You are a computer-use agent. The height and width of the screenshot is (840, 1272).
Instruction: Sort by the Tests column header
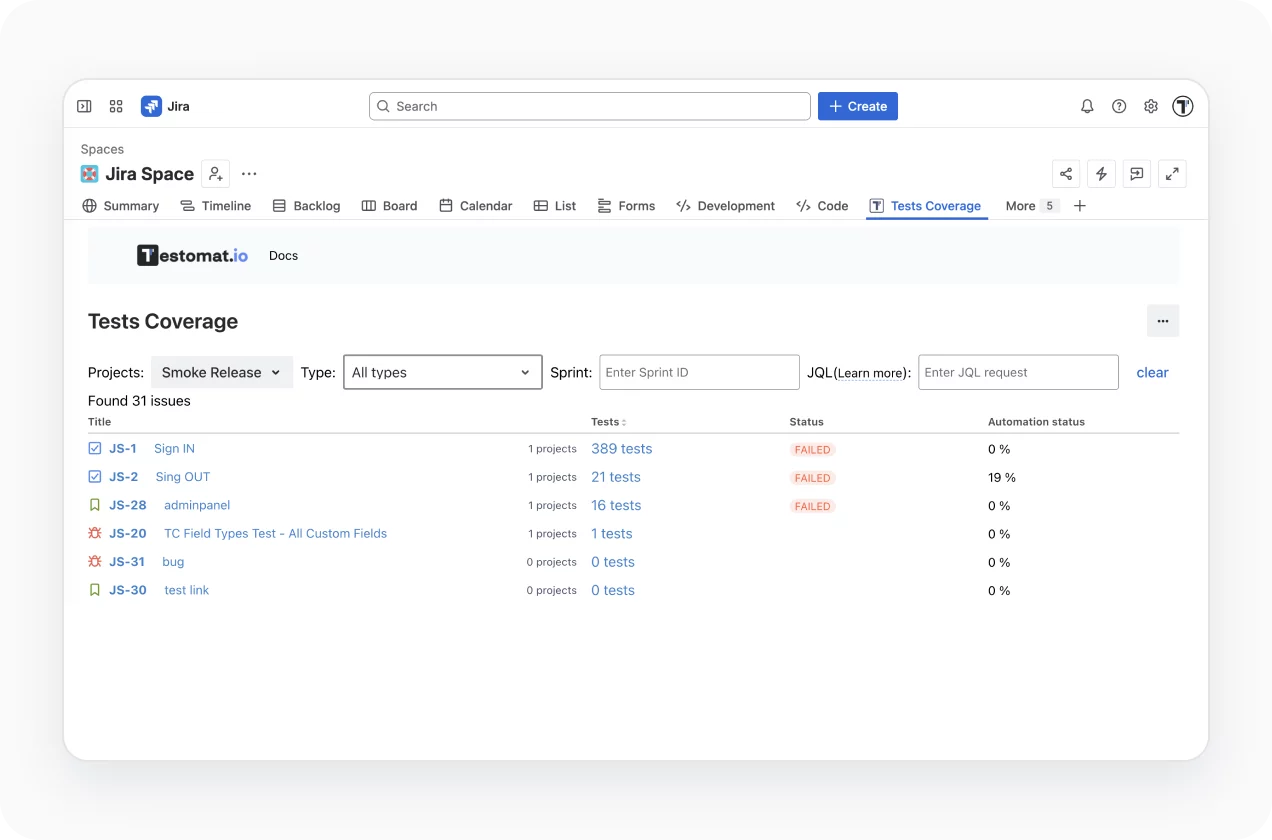point(608,422)
